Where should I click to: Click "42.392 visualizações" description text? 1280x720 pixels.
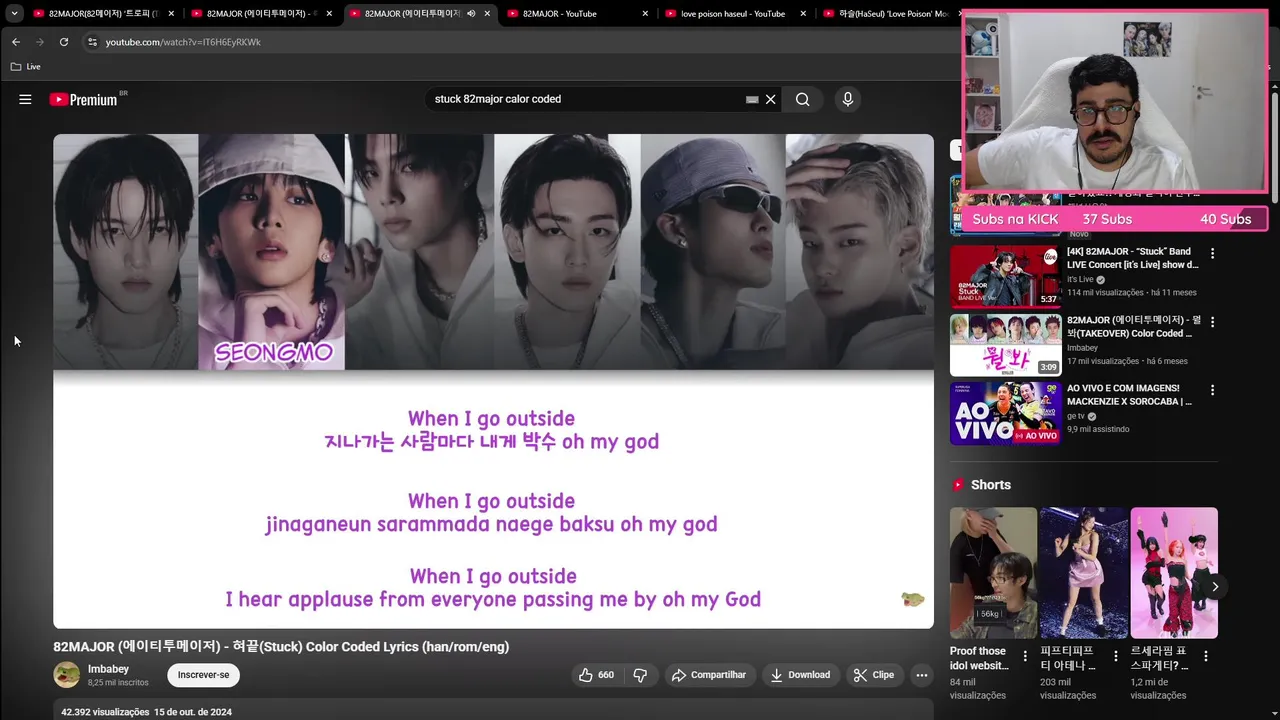click(105, 712)
